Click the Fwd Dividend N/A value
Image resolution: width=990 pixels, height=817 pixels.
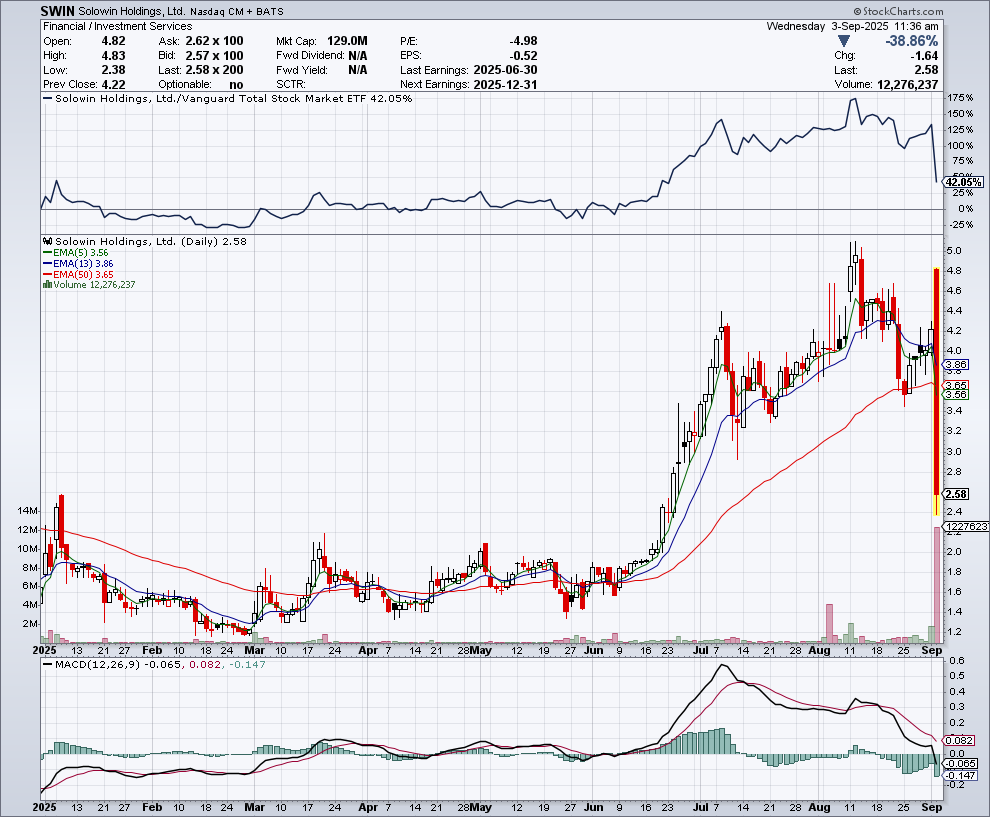[x=357, y=56]
